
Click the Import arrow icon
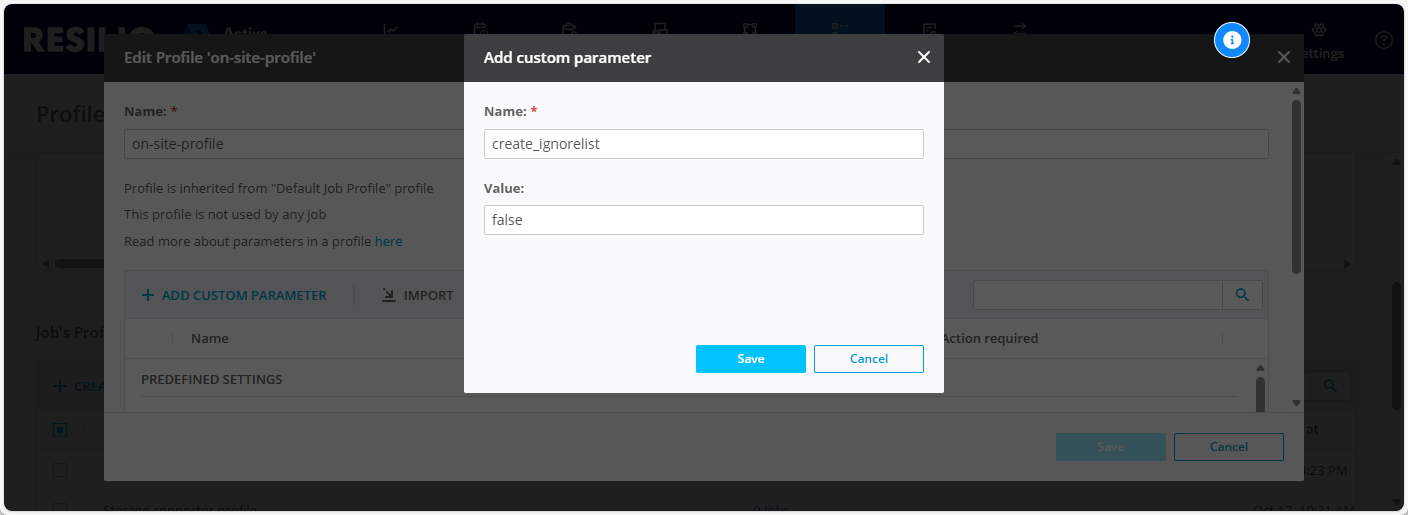pyautogui.click(x=389, y=296)
